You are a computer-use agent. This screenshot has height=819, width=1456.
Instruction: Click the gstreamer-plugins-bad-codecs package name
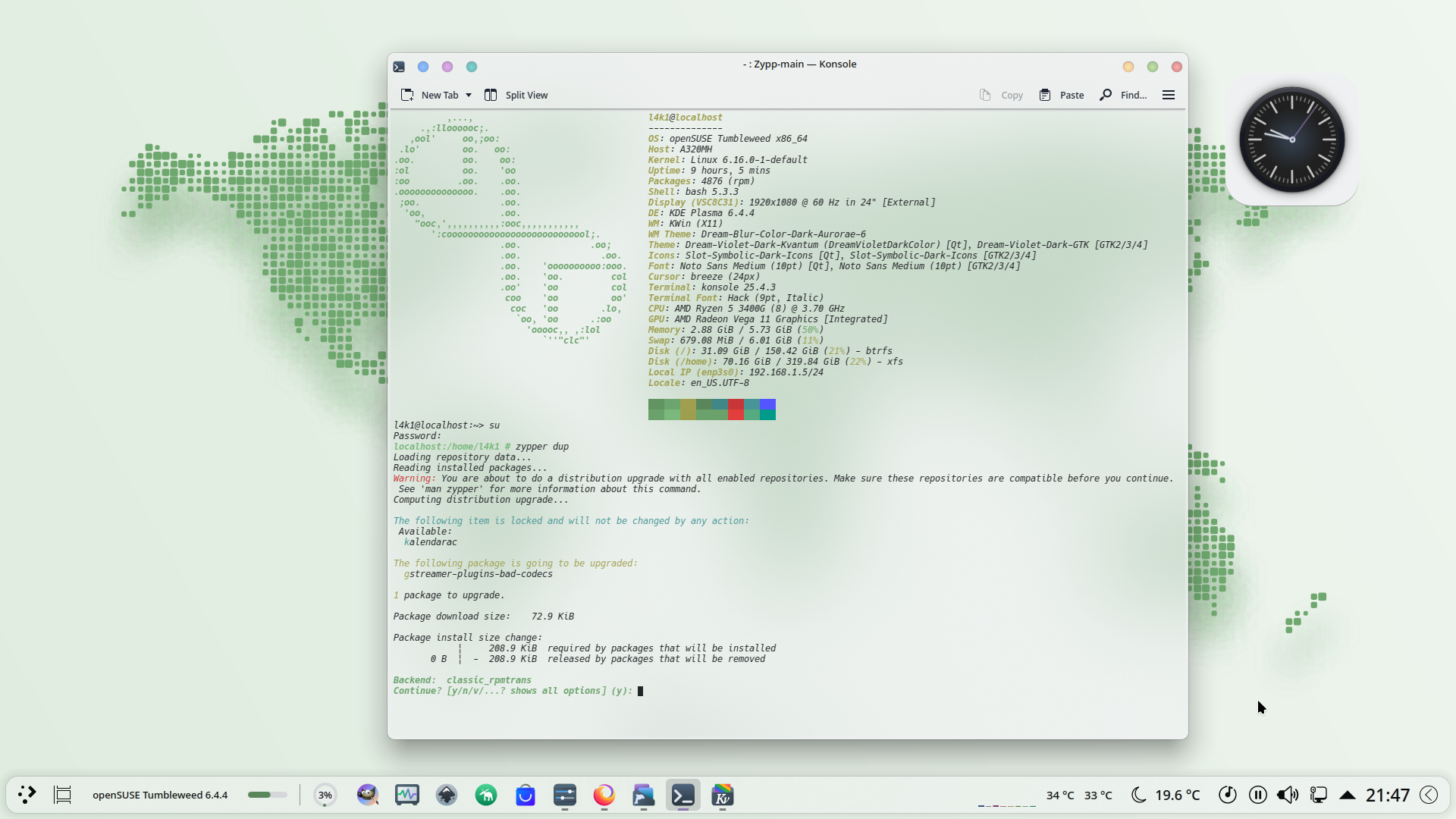tap(479, 574)
